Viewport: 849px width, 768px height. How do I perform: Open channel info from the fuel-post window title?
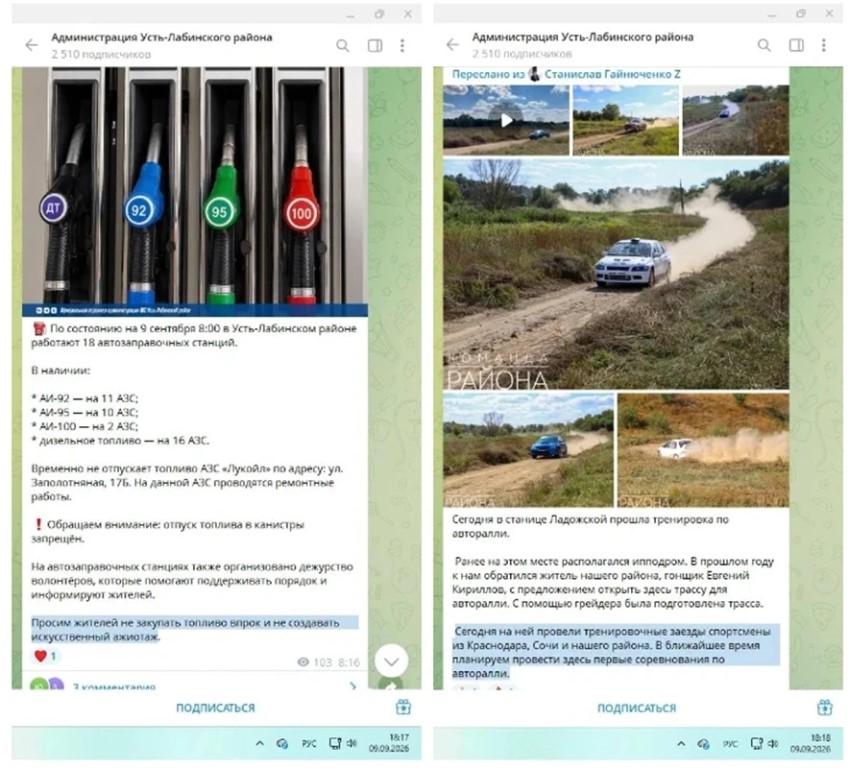[x=161, y=37]
